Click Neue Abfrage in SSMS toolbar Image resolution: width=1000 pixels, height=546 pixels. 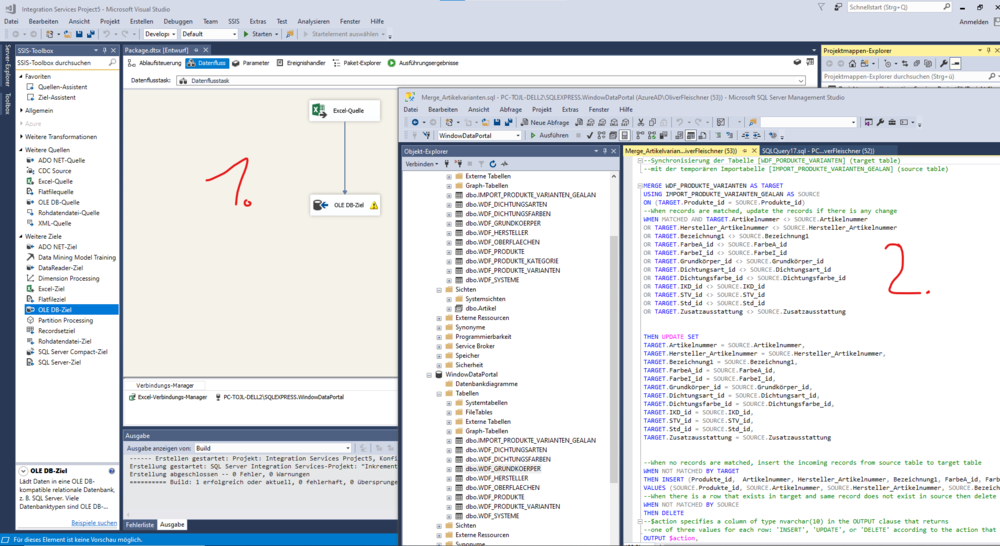tap(546, 122)
